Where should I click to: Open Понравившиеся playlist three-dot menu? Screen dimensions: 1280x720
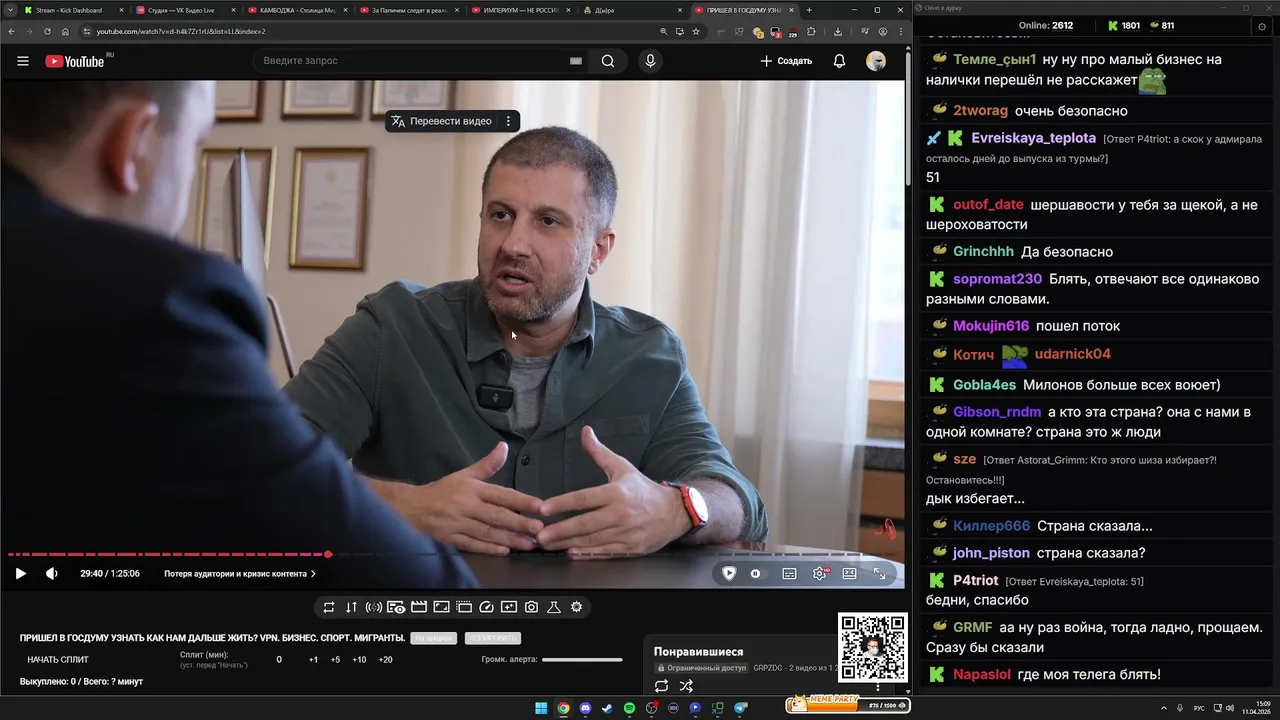(x=878, y=687)
